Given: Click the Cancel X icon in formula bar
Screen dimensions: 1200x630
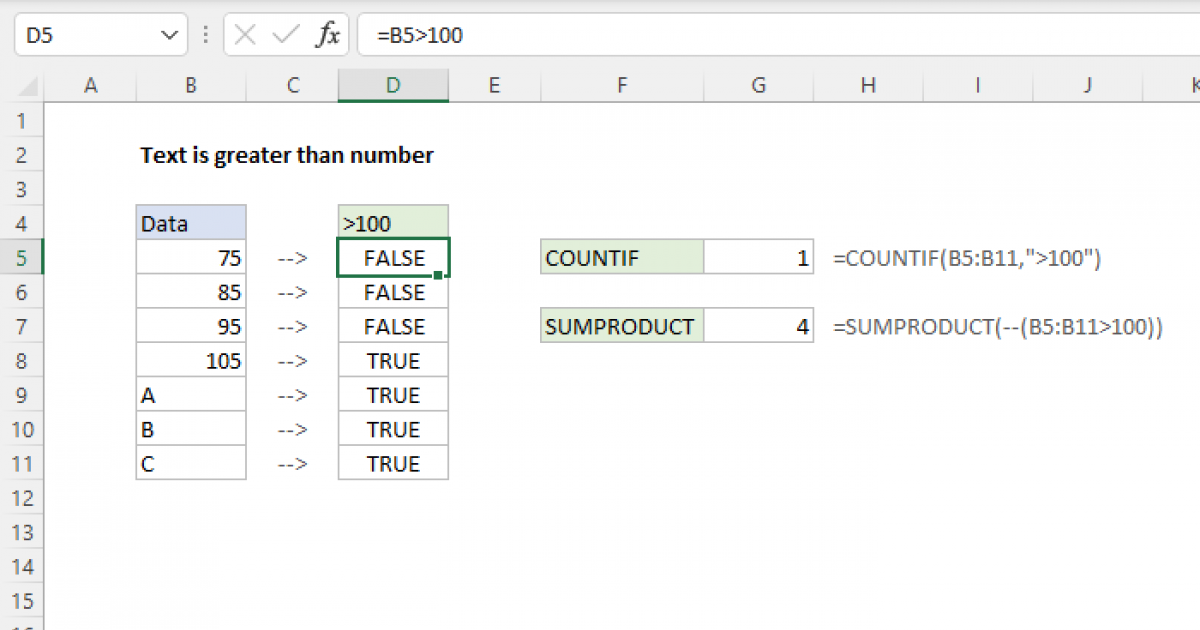Looking at the screenshot, I should pyautogui.click(x=245, y=36).
